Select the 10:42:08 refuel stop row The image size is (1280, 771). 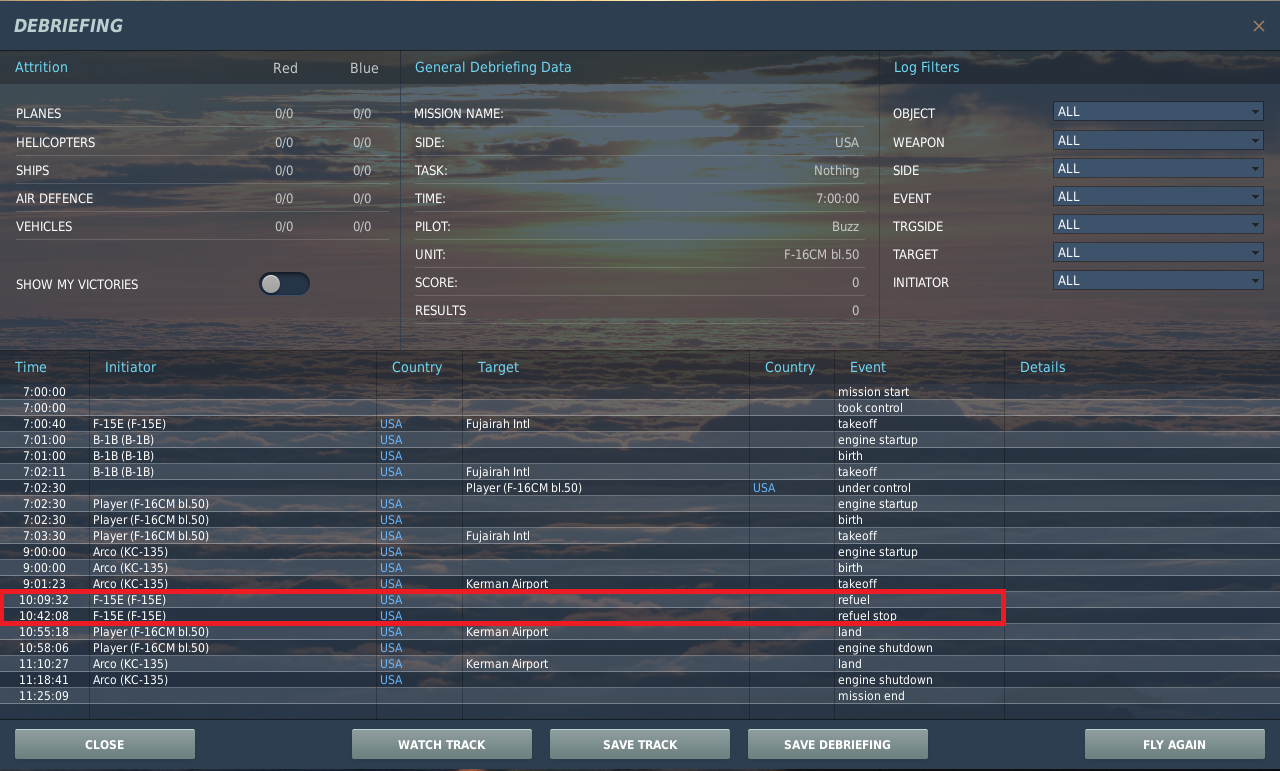point(640,616)
